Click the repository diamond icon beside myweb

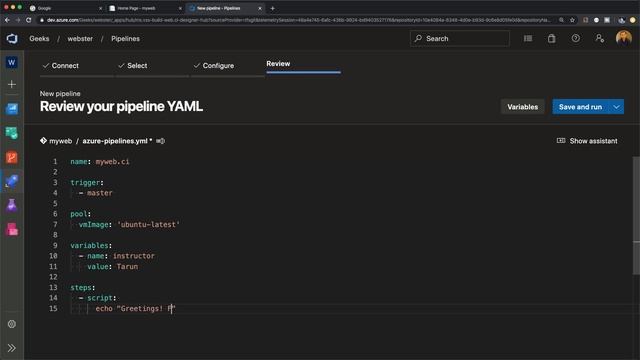(43, 141)
